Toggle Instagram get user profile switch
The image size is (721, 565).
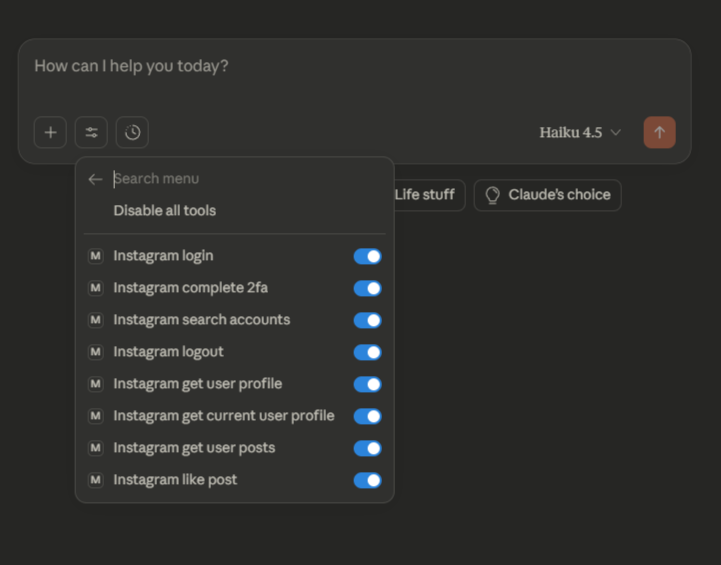pos(367,384)
